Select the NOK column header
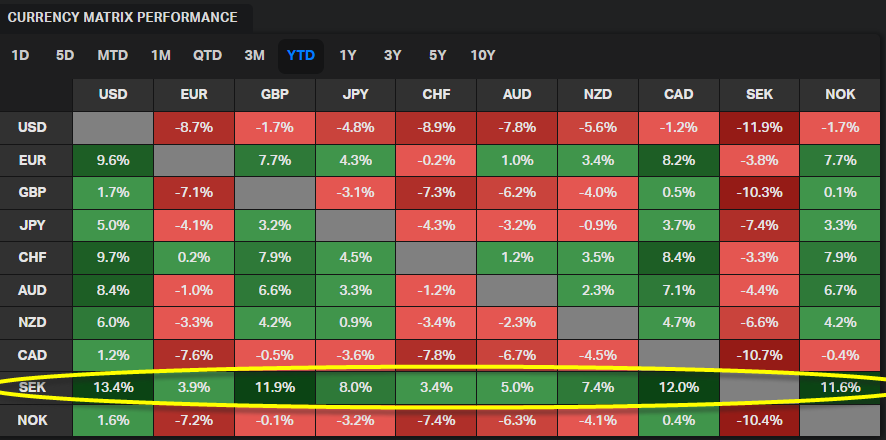The image size is (886, 440). [842, 96]
